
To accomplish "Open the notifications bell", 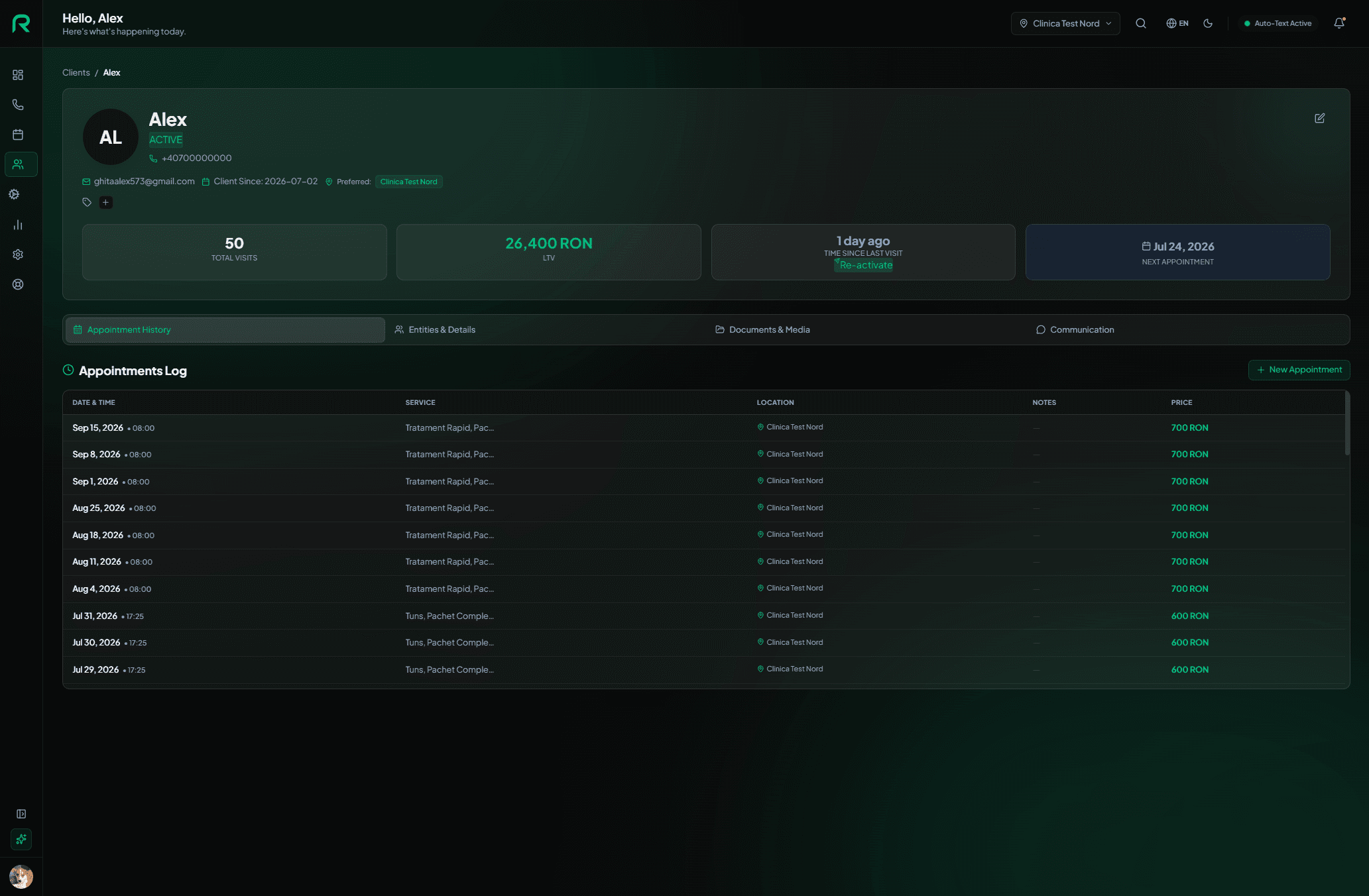I will [x=1339, y=23].
